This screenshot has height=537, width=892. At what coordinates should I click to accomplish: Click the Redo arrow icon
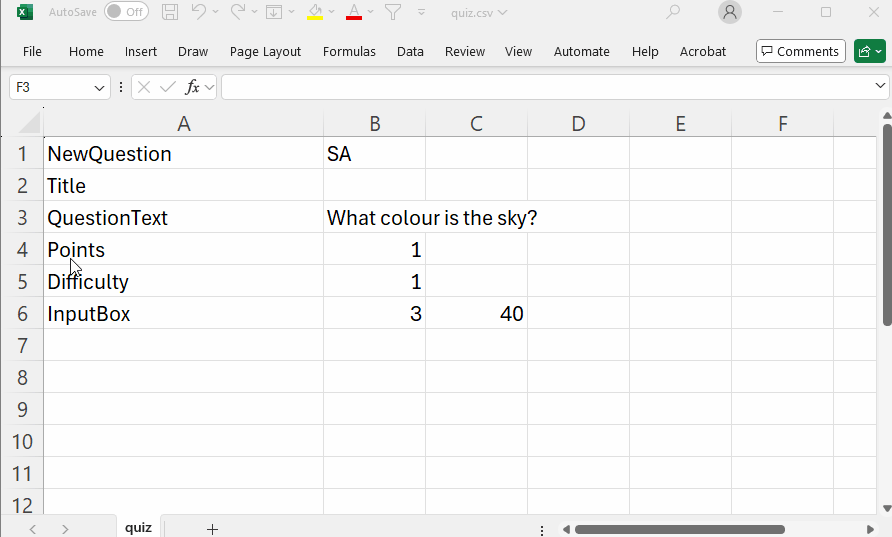pos(238,12)
